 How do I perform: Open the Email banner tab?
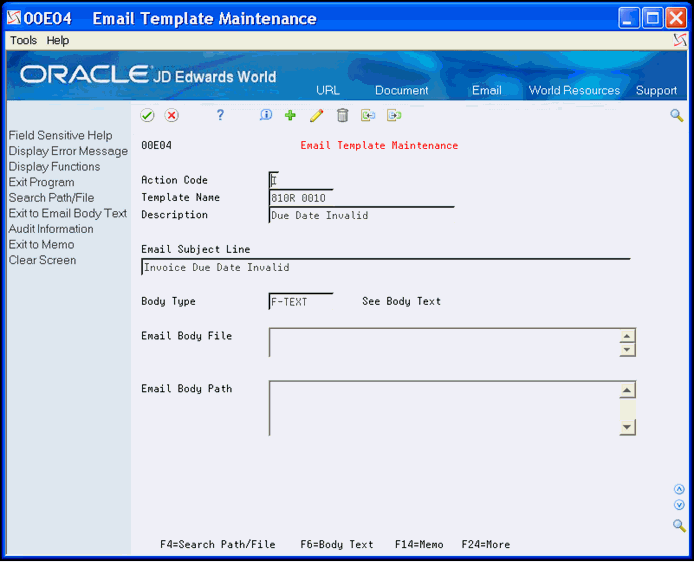click(486, 90)
